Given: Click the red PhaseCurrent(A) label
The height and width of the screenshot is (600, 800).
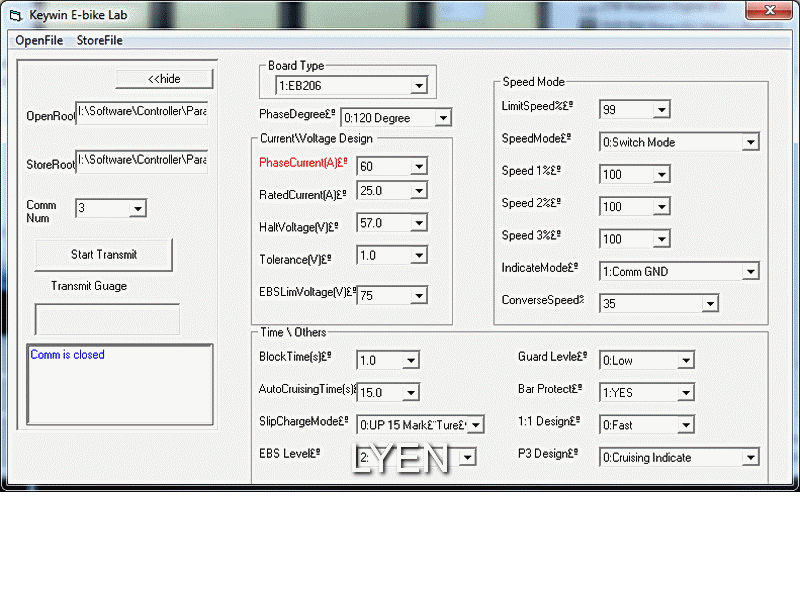Looking at the screenshot, I should pyautogui.click(x=303, y=163).
